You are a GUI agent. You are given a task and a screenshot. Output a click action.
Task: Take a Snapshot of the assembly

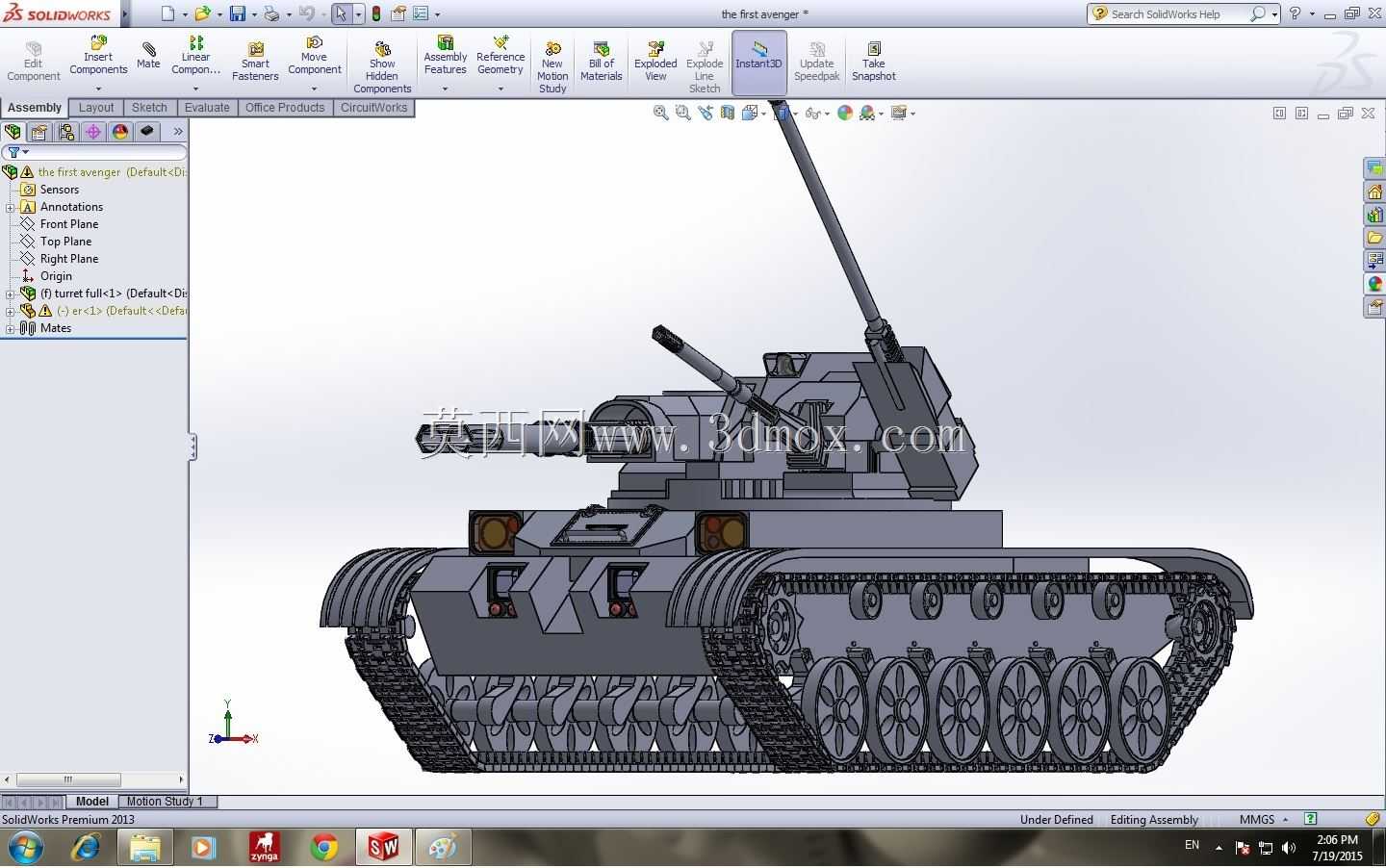pyautogui.click(x=873, y=62)
